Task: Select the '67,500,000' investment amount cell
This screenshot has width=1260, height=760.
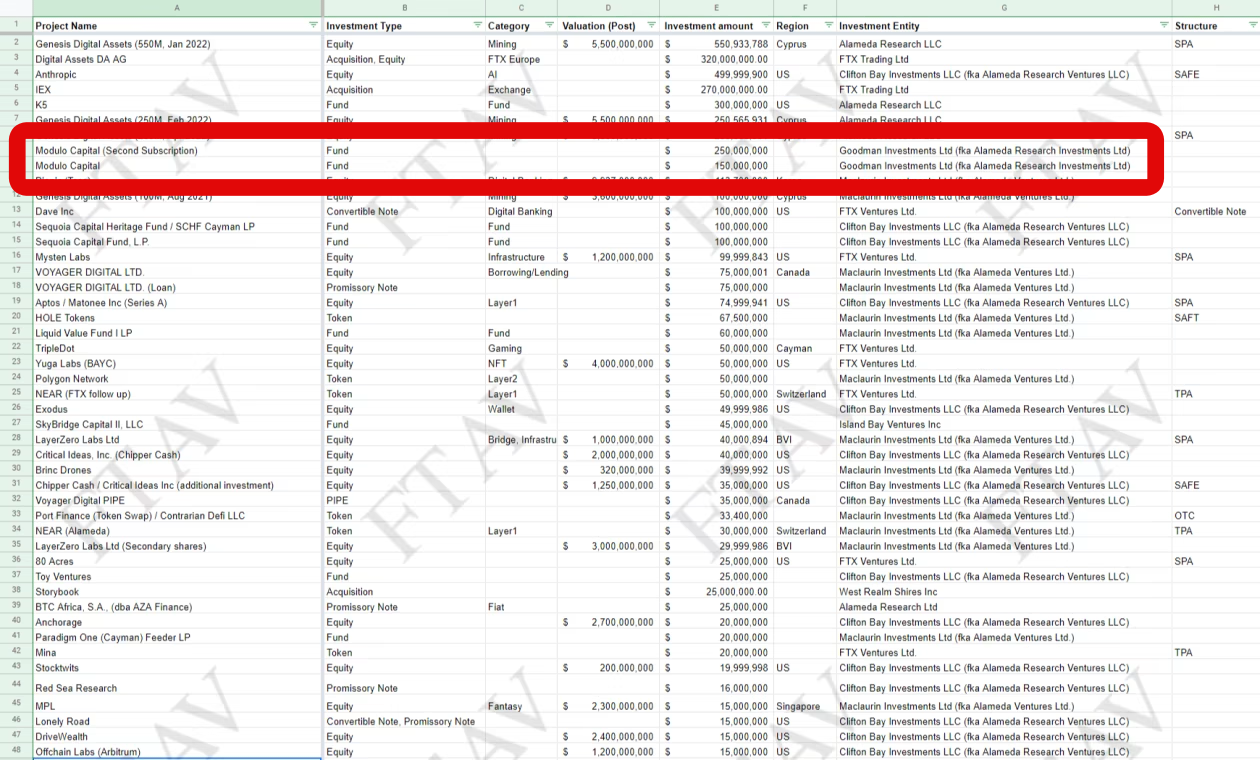Action: click(x=717, y=318)
